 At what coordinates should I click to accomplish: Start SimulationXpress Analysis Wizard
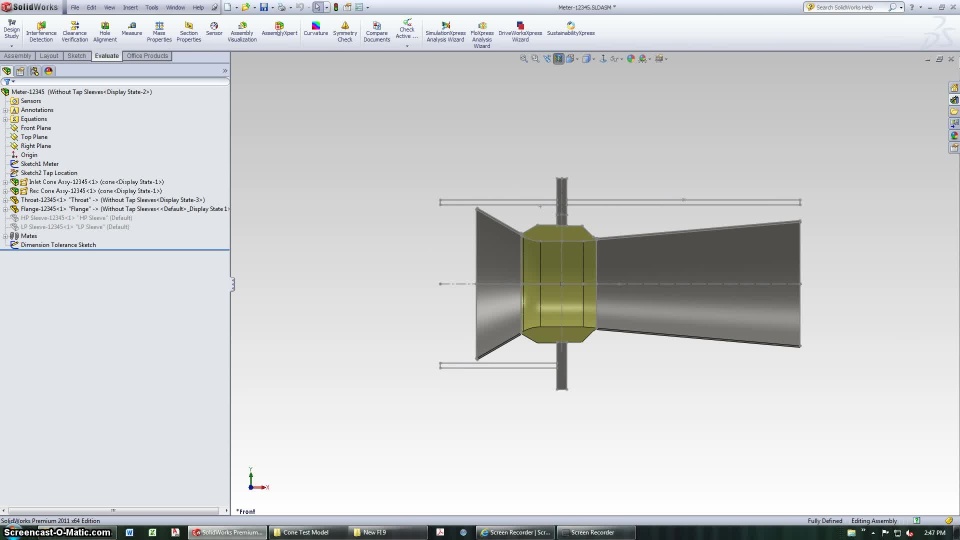pyautogui.click(x=445, y=32)
